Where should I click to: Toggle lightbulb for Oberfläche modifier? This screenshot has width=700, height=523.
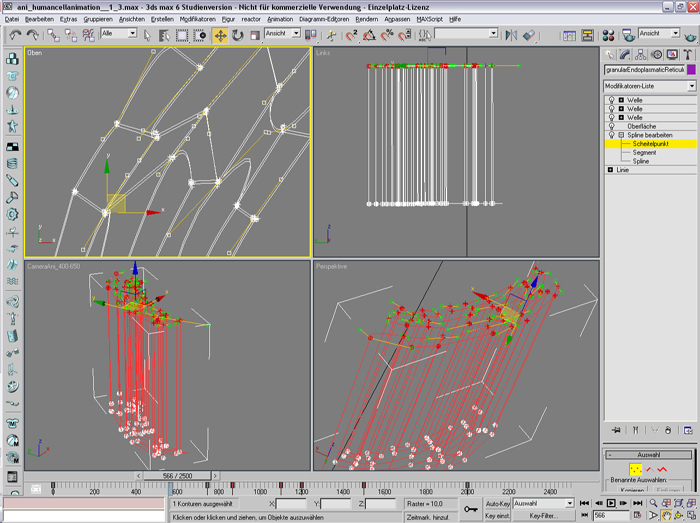click(x=610, y=126)
